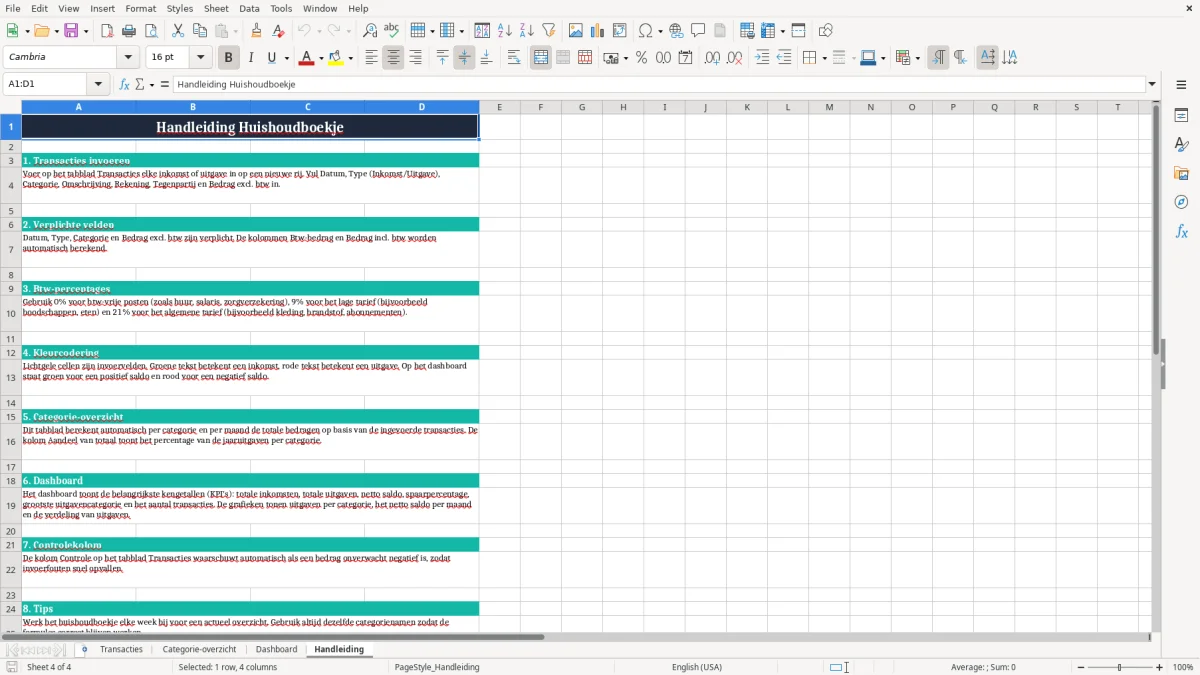
Task: Click the column A header
Action: 78,107
